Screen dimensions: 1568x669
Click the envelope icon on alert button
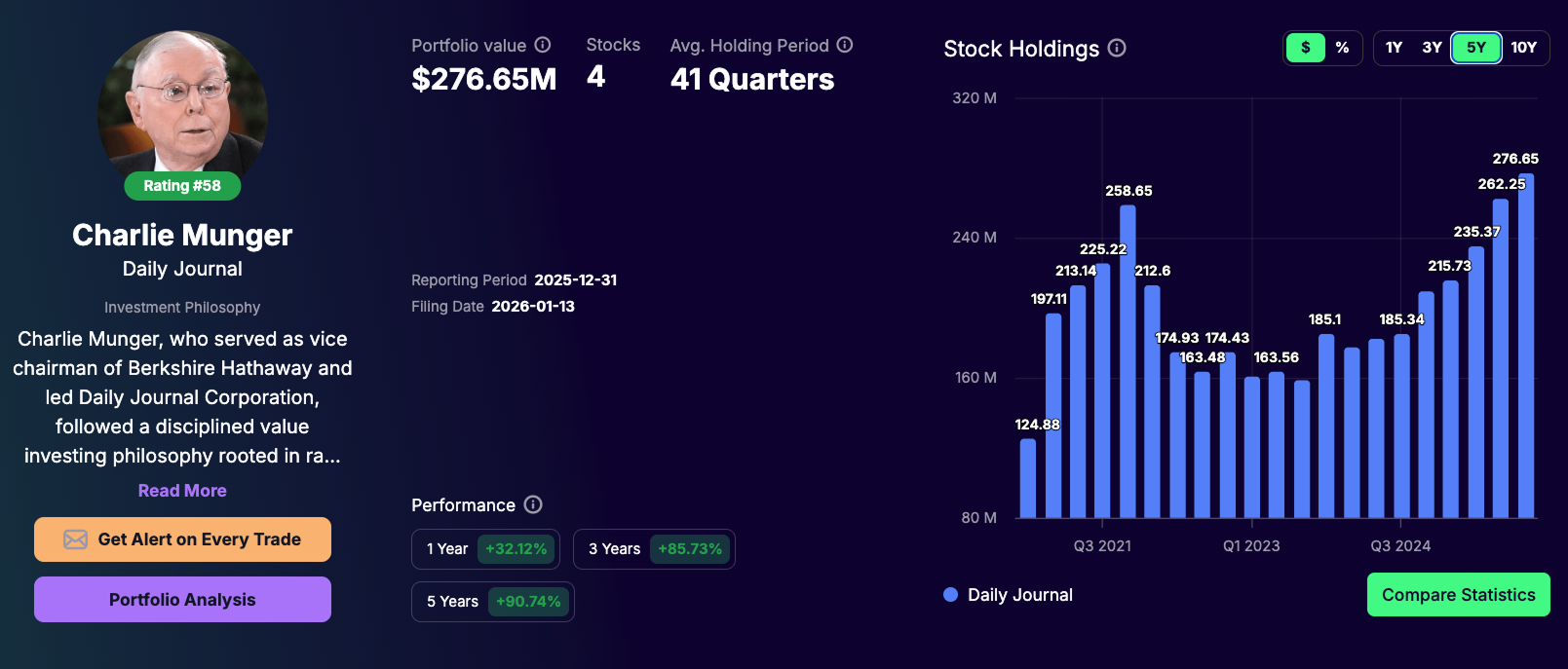pos(75,539)
